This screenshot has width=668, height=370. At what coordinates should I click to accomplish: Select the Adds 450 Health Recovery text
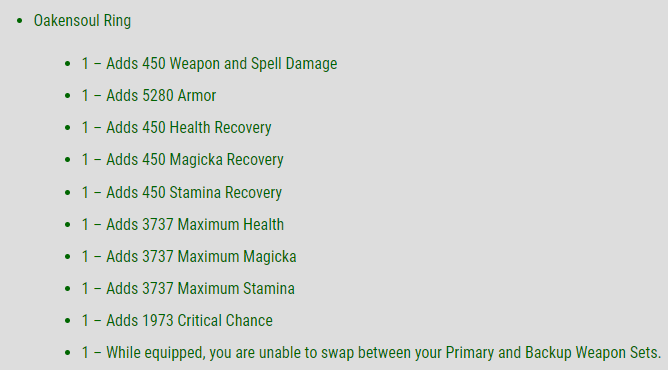click(x=176, y=127)
